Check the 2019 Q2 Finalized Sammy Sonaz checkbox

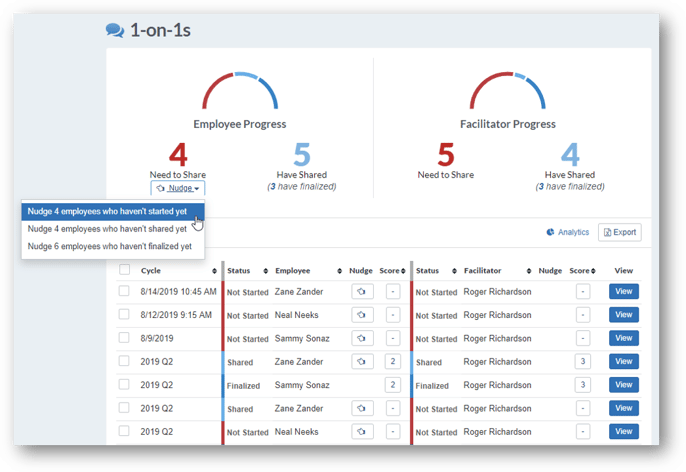[124, 384]
